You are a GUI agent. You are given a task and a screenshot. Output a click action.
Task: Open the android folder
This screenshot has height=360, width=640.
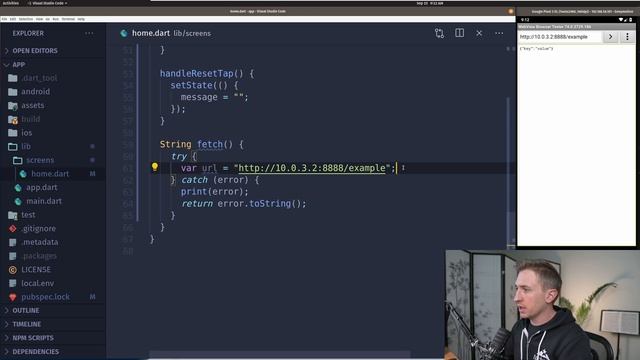click(53, 91)
